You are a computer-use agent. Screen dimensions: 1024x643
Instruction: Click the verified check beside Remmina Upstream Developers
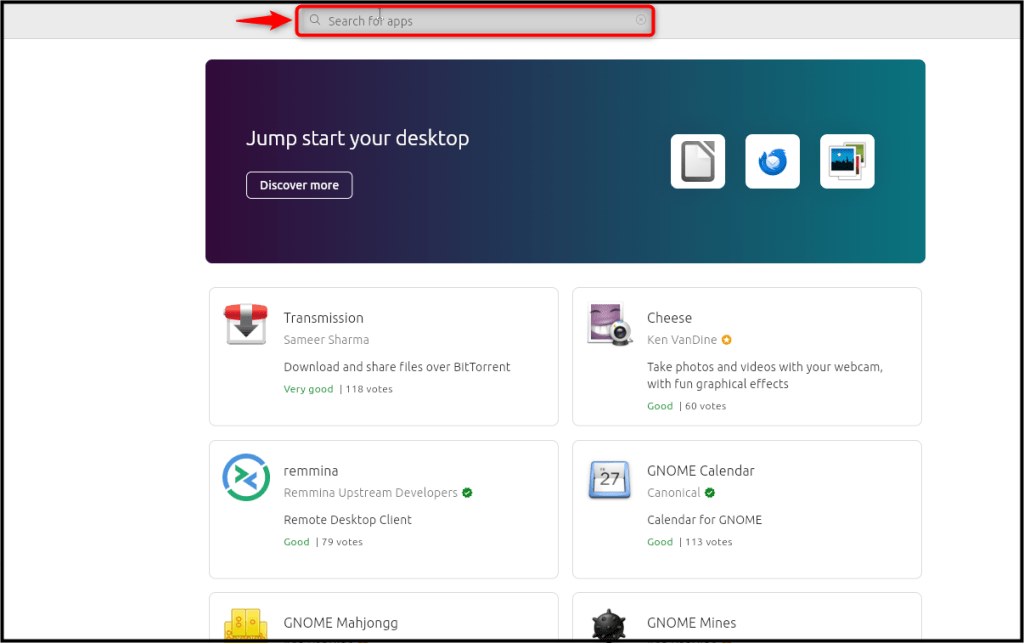[x=466, y=493]
